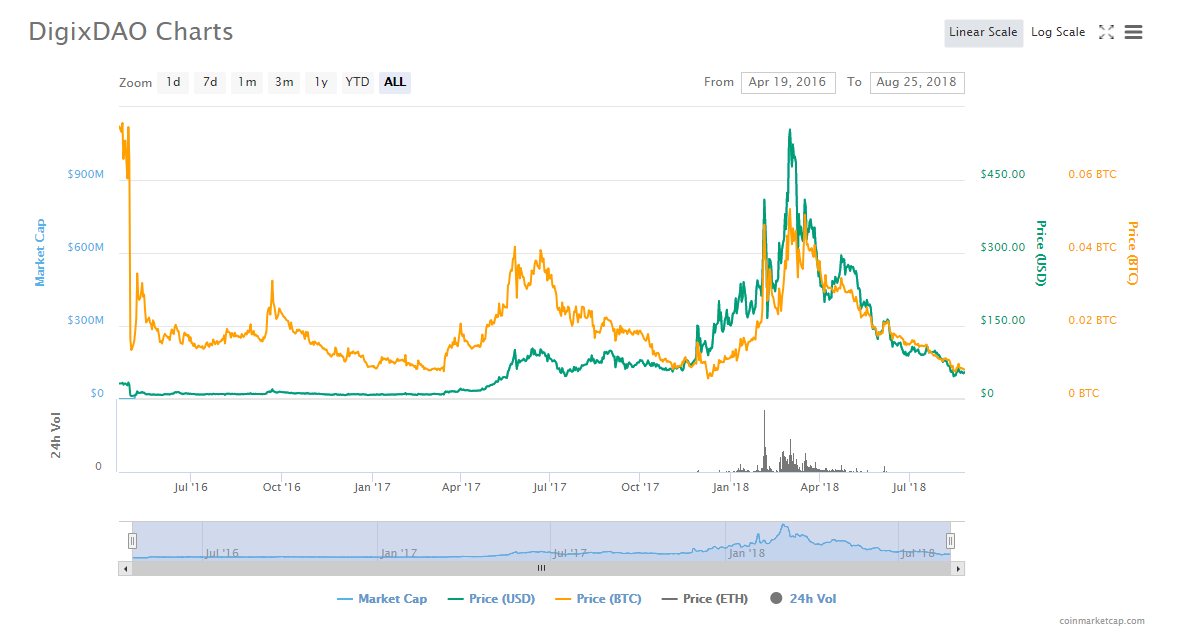The width and height of the screenshot is (1178, 634).
Task: Toggle Price (ETH) series in legend
Action: point(705,599)
